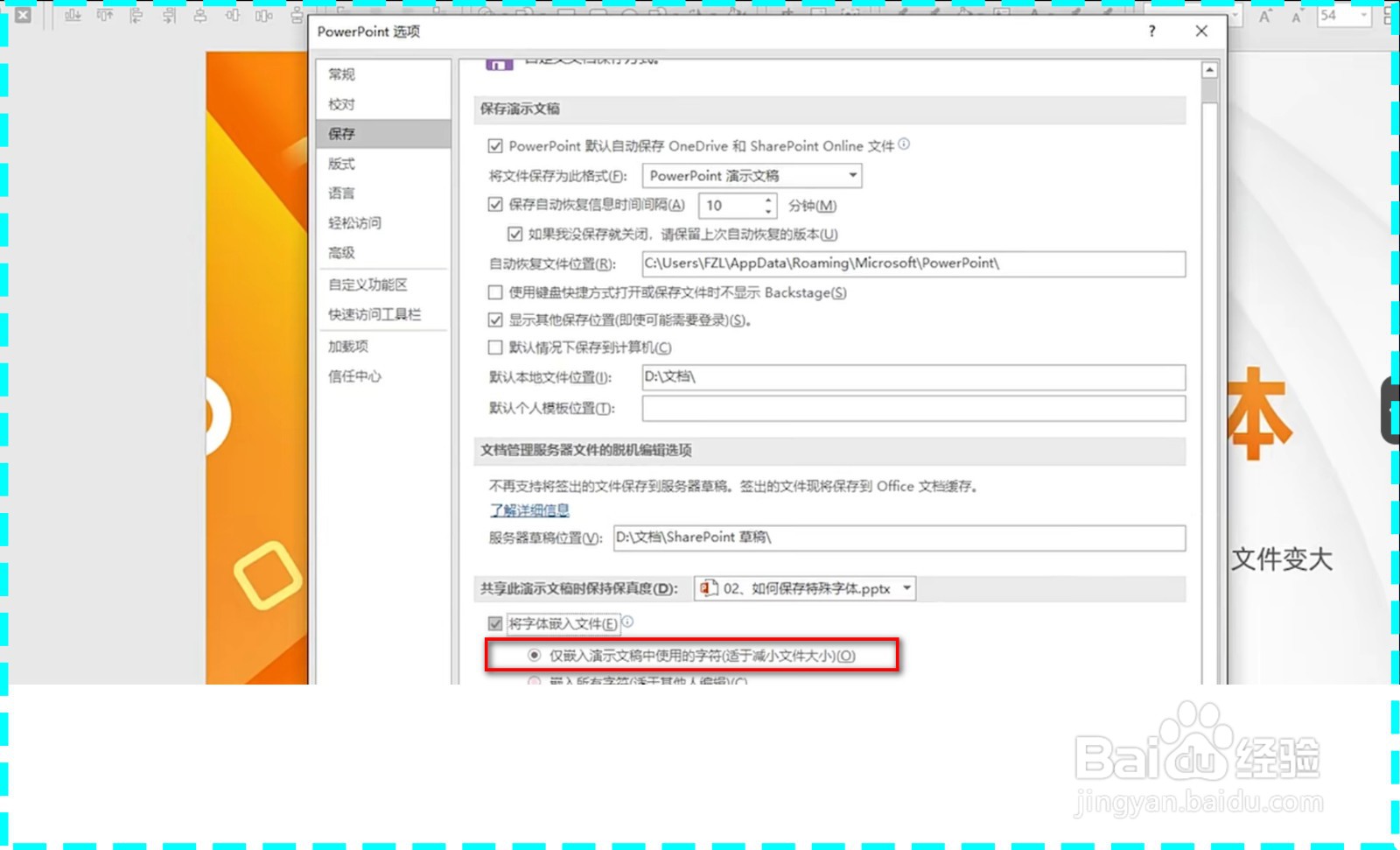Click the Align Middle icon in PowerPoint toolbar

232,15
